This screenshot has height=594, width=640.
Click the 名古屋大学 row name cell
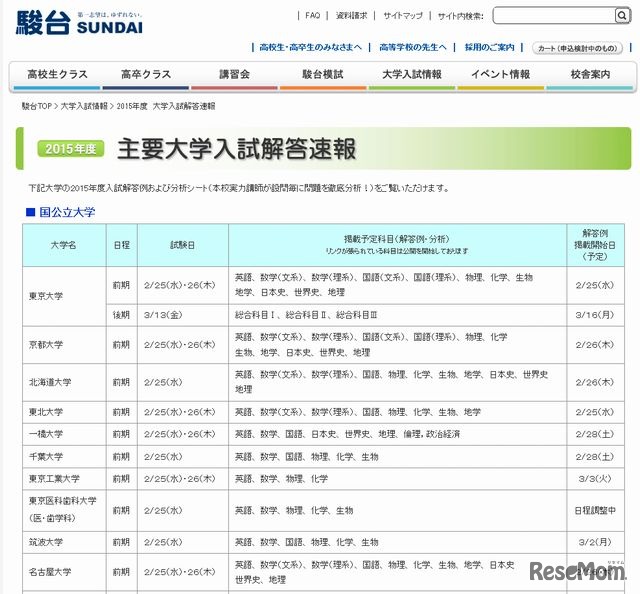point(64,572)
